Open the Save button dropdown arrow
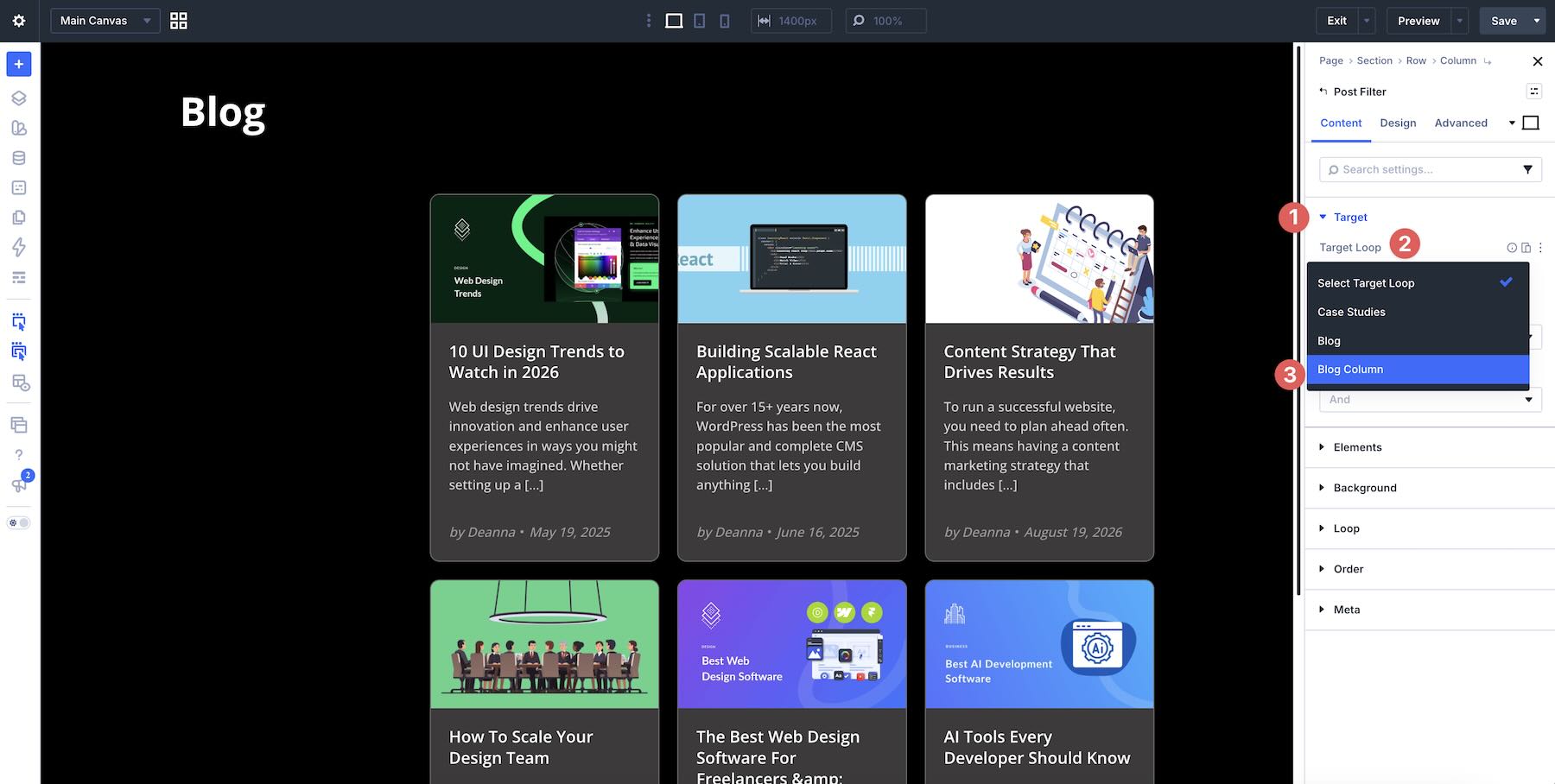Image resolution: width=1555 pixels, height=784 pixels. pos(1537,21)
